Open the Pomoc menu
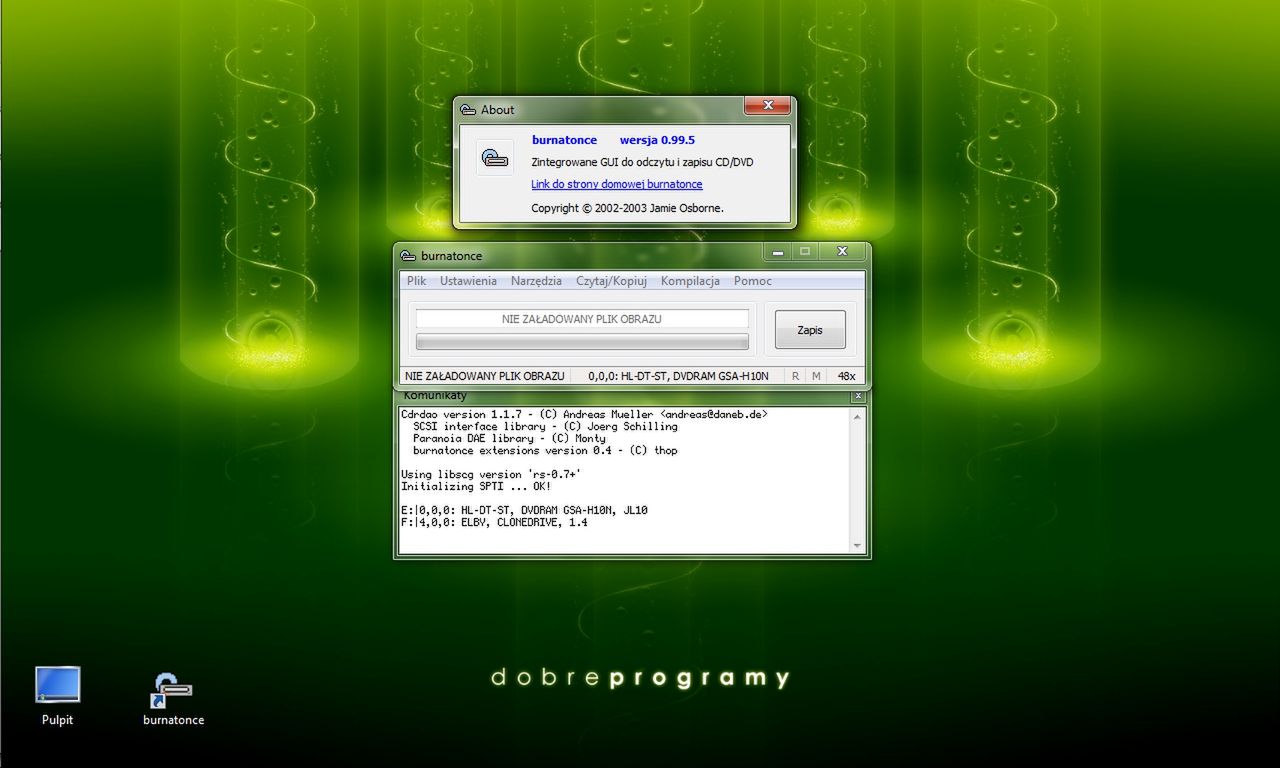Screen dimensions: 1280x768 tap(752, 281)
